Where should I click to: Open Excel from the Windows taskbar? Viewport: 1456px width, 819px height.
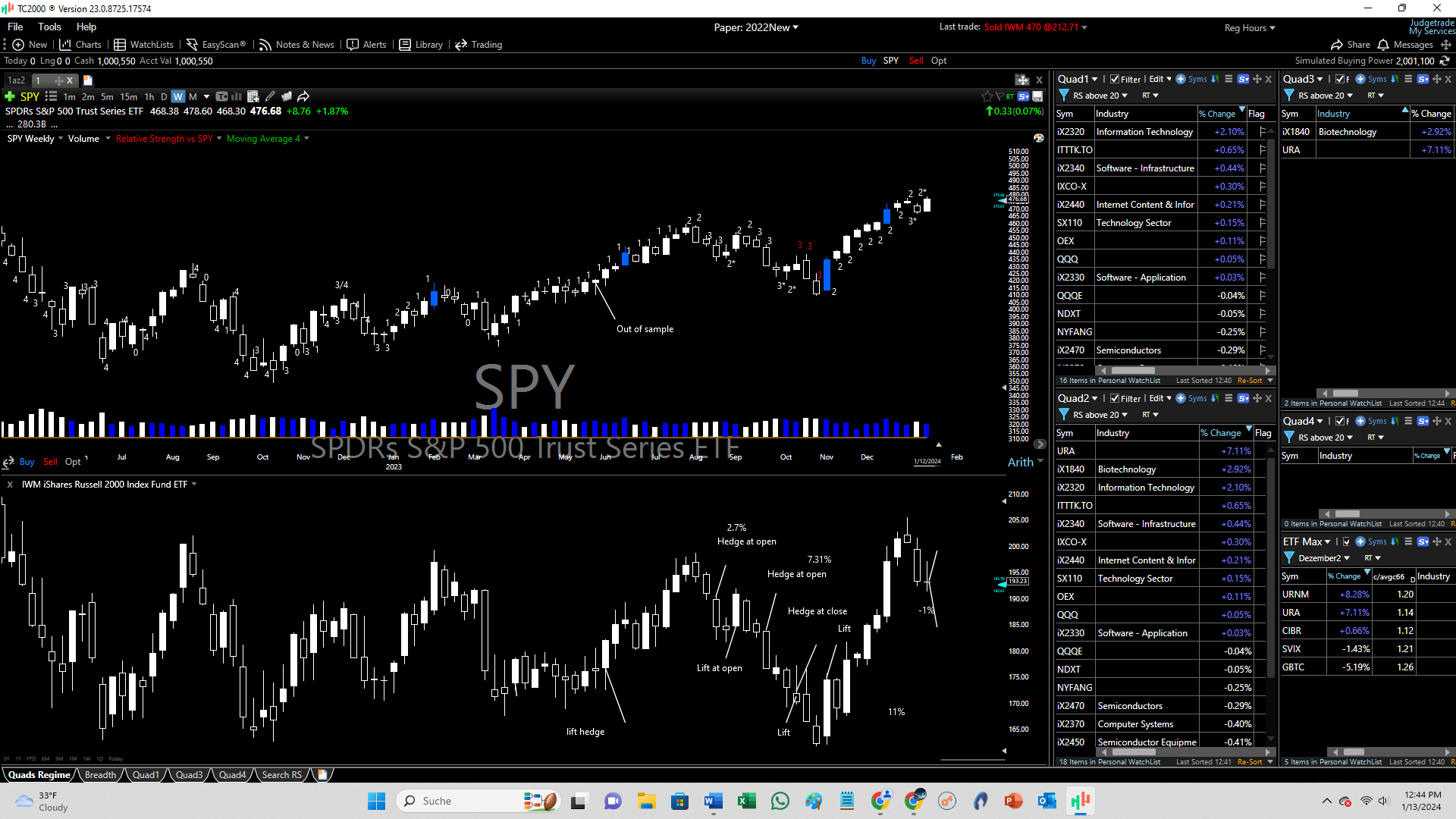[x=746, y=801]
